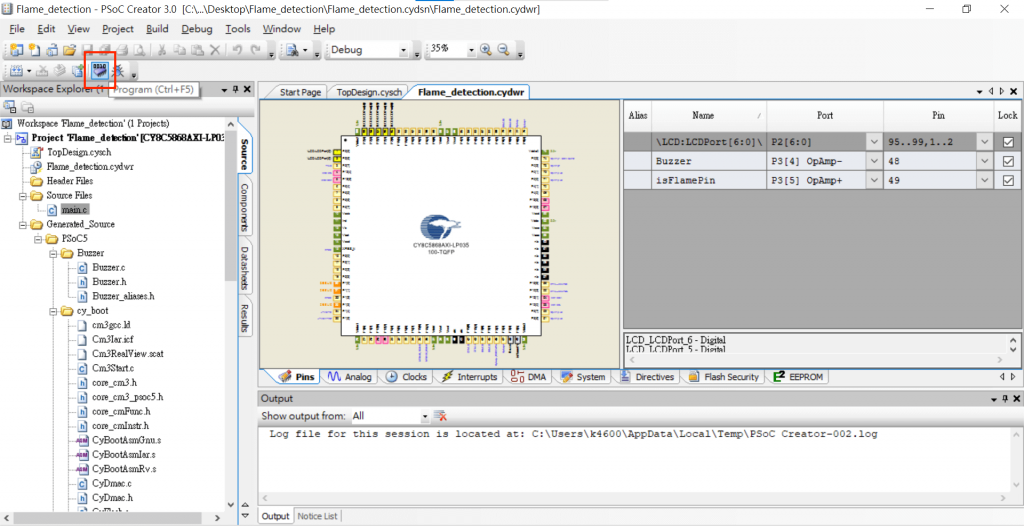Click the Print toolbar icon
Image resolution: width=1024 pixels, height=526 pixels.
[121, 50]
